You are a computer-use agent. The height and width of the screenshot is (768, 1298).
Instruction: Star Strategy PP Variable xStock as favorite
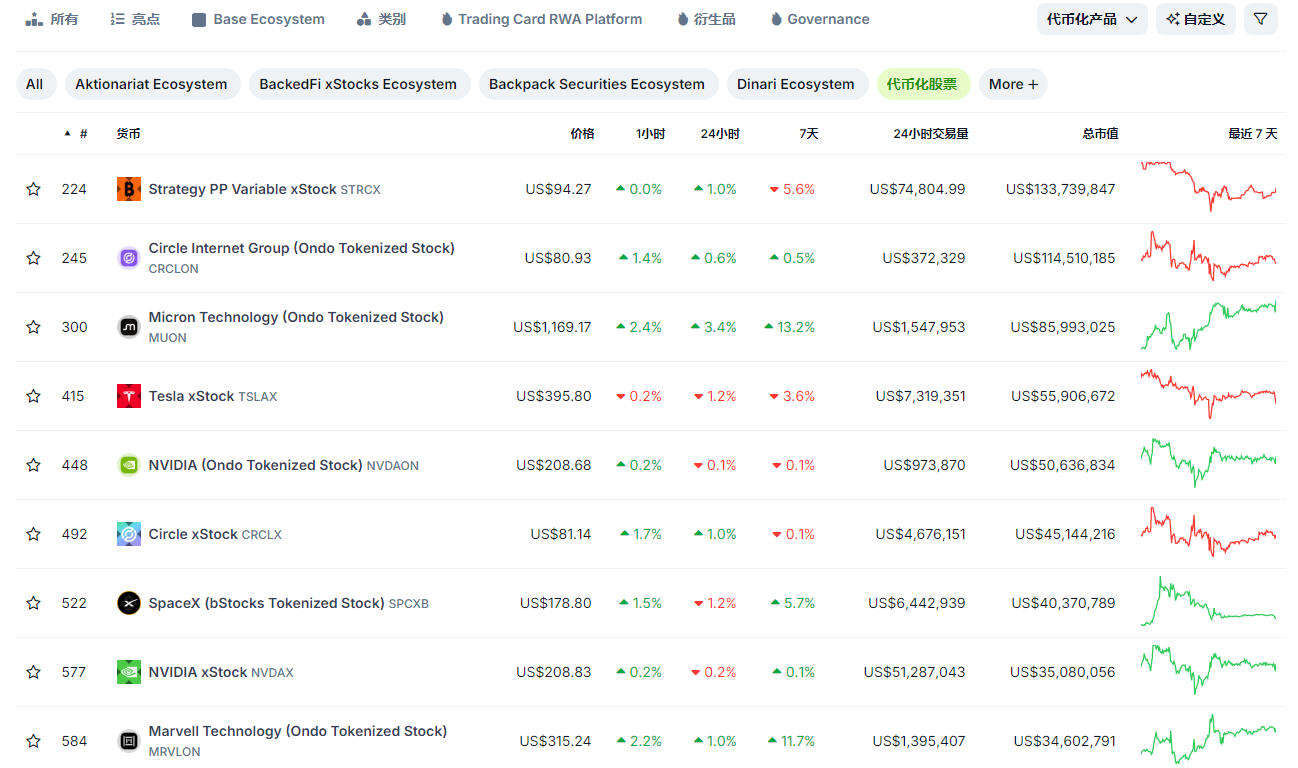click(x=33, y=189)
